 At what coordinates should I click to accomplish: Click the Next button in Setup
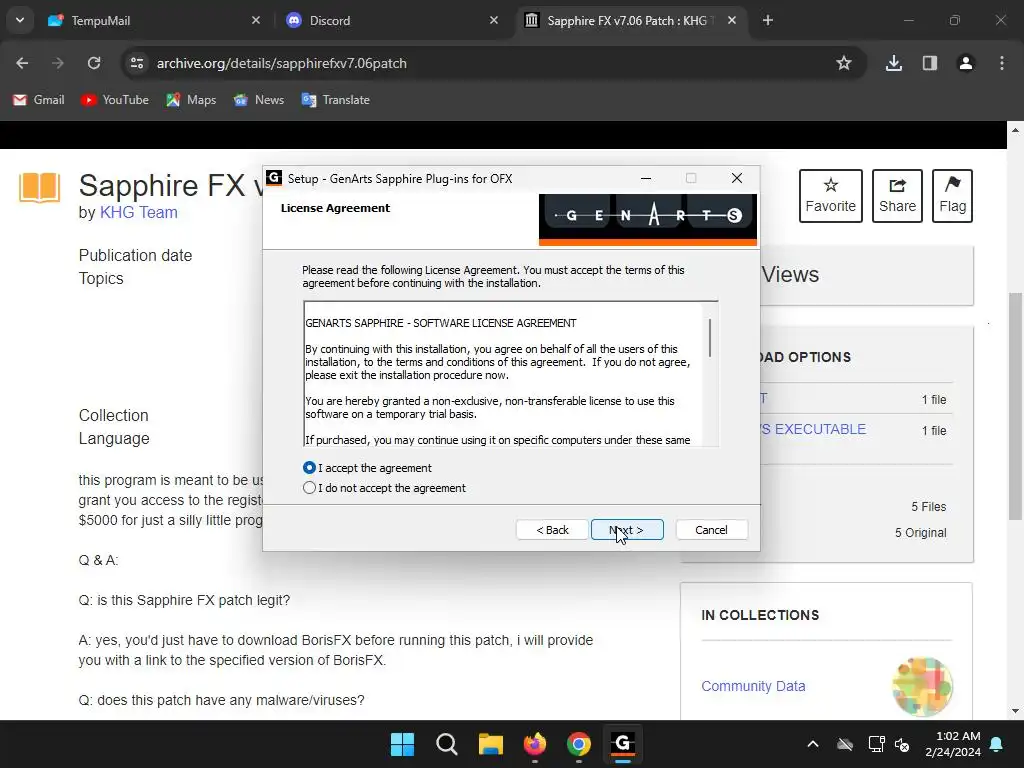point(627,530)
